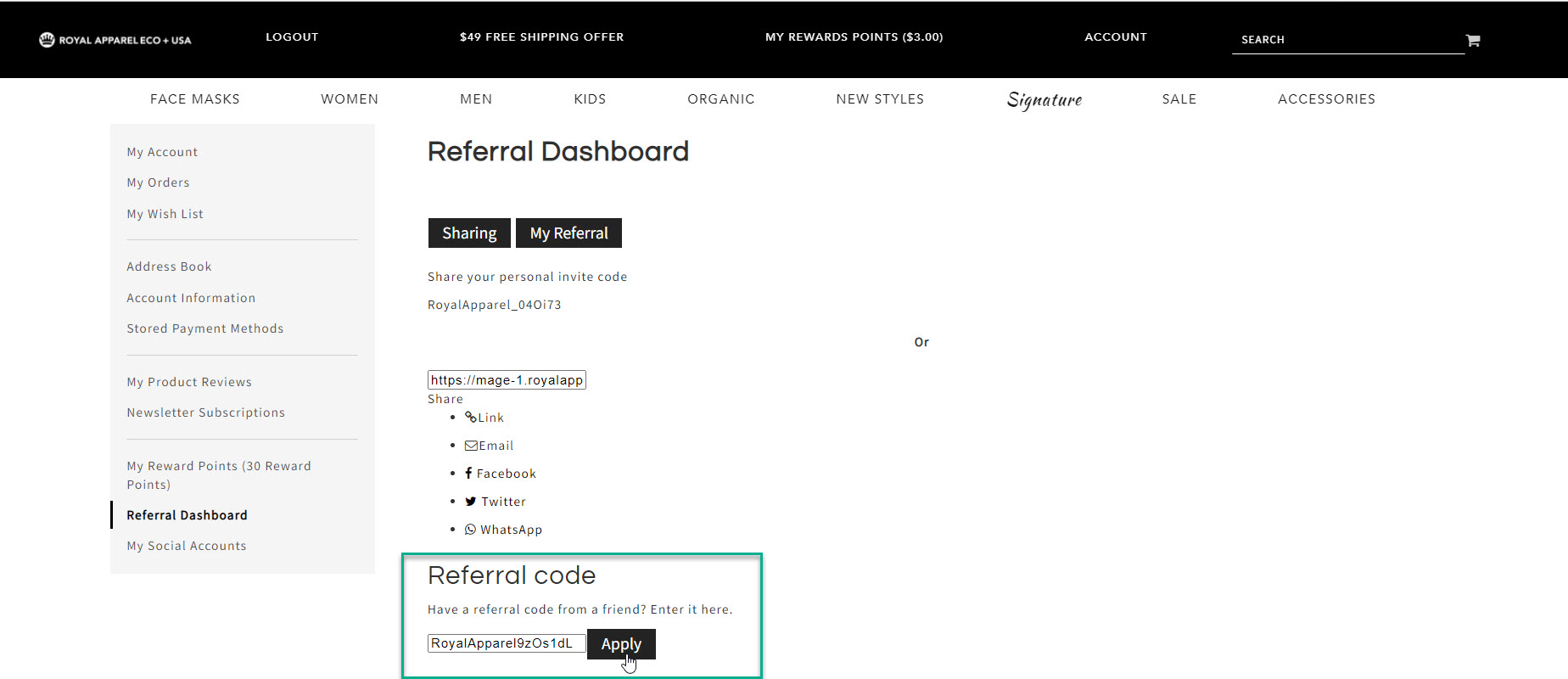Click the Link share icon
Screen dimensions: 1568x679
(x=471, y=417)
